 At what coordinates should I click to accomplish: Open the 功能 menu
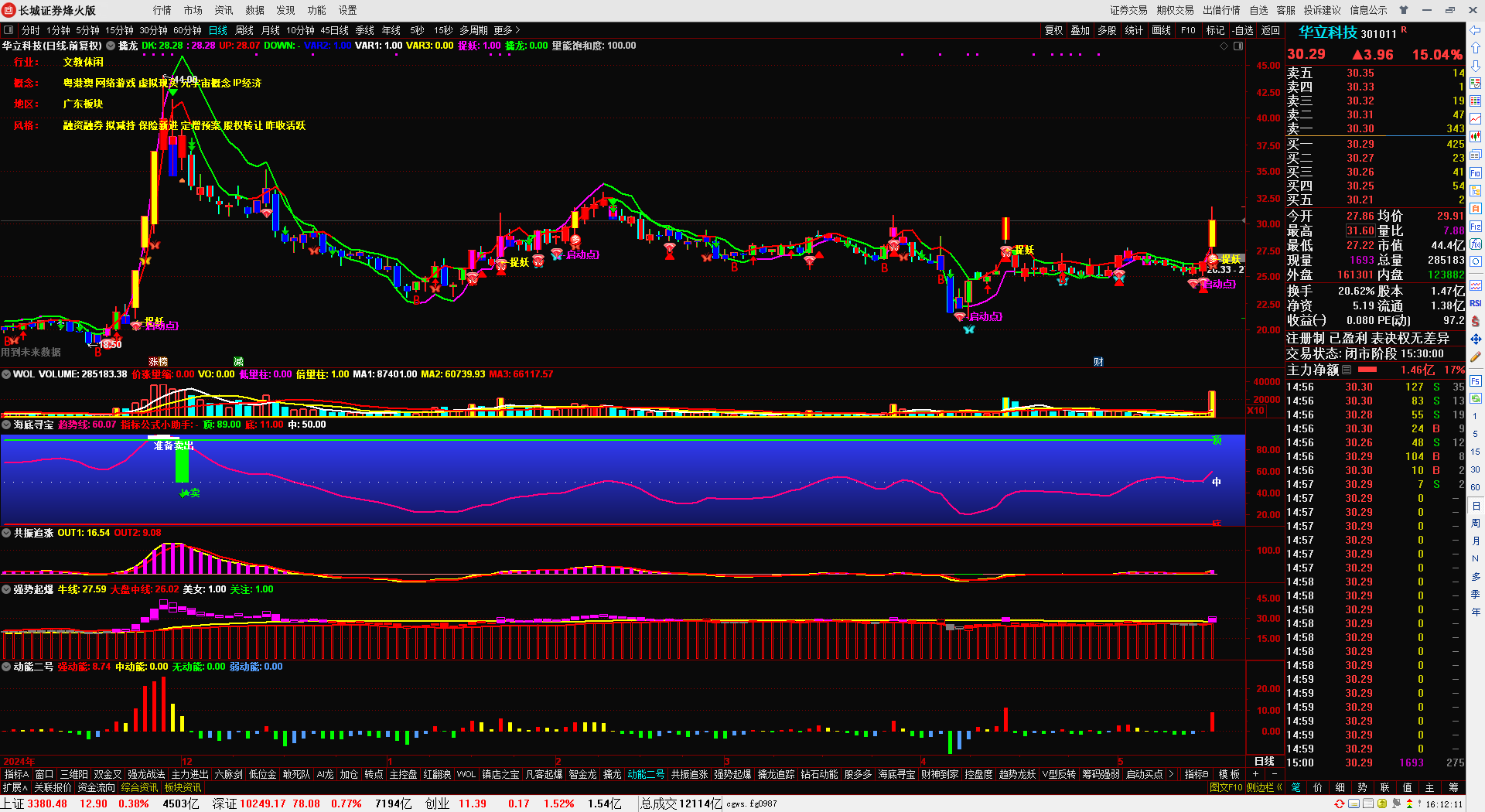(317, 10)
